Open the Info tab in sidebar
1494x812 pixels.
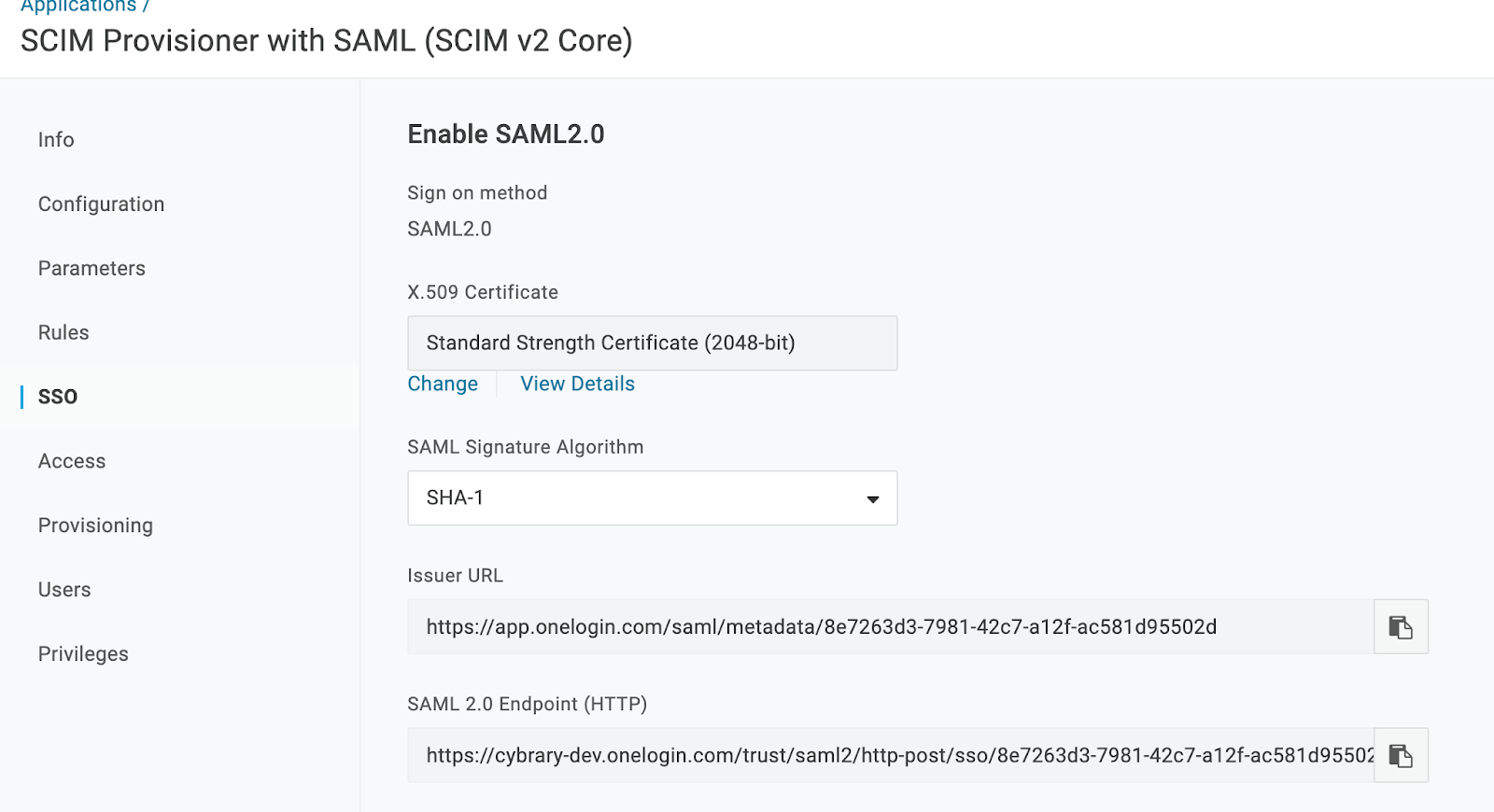(56, 140)
